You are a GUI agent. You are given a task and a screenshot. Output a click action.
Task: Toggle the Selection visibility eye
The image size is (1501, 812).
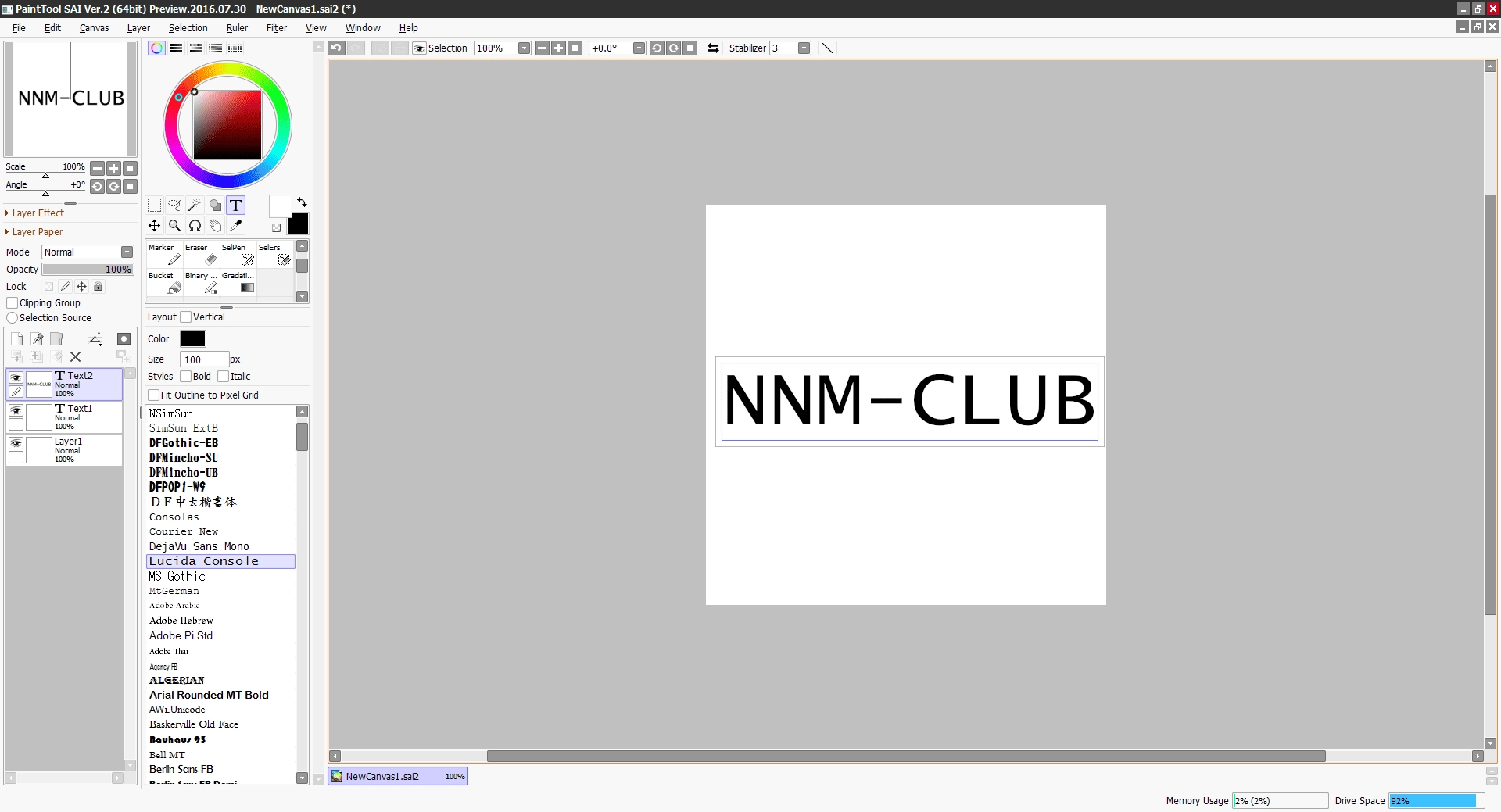(420, 48)
